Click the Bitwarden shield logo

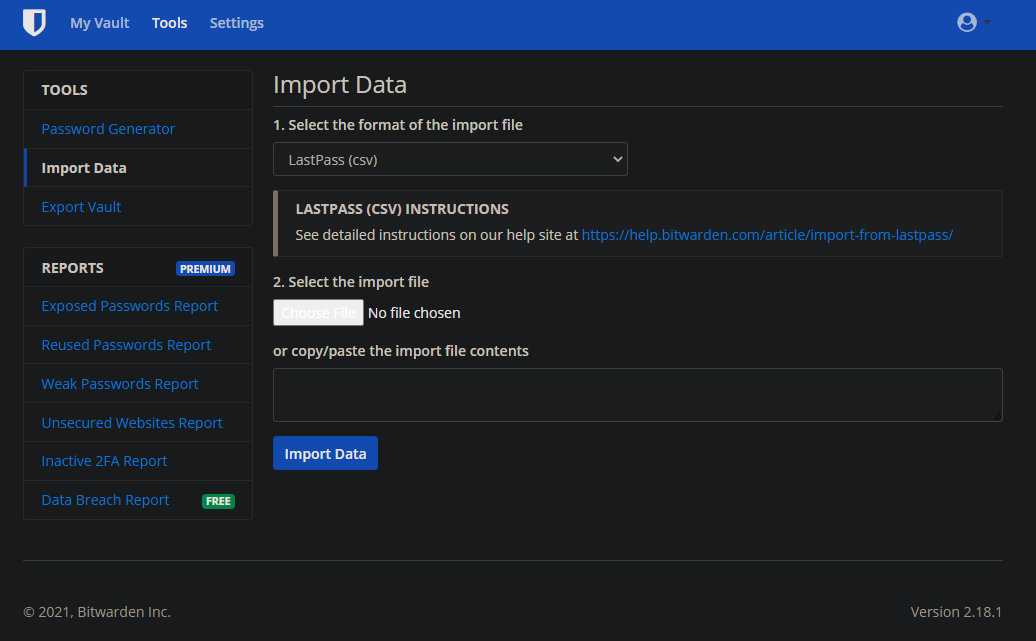click(x=34, y=22)
